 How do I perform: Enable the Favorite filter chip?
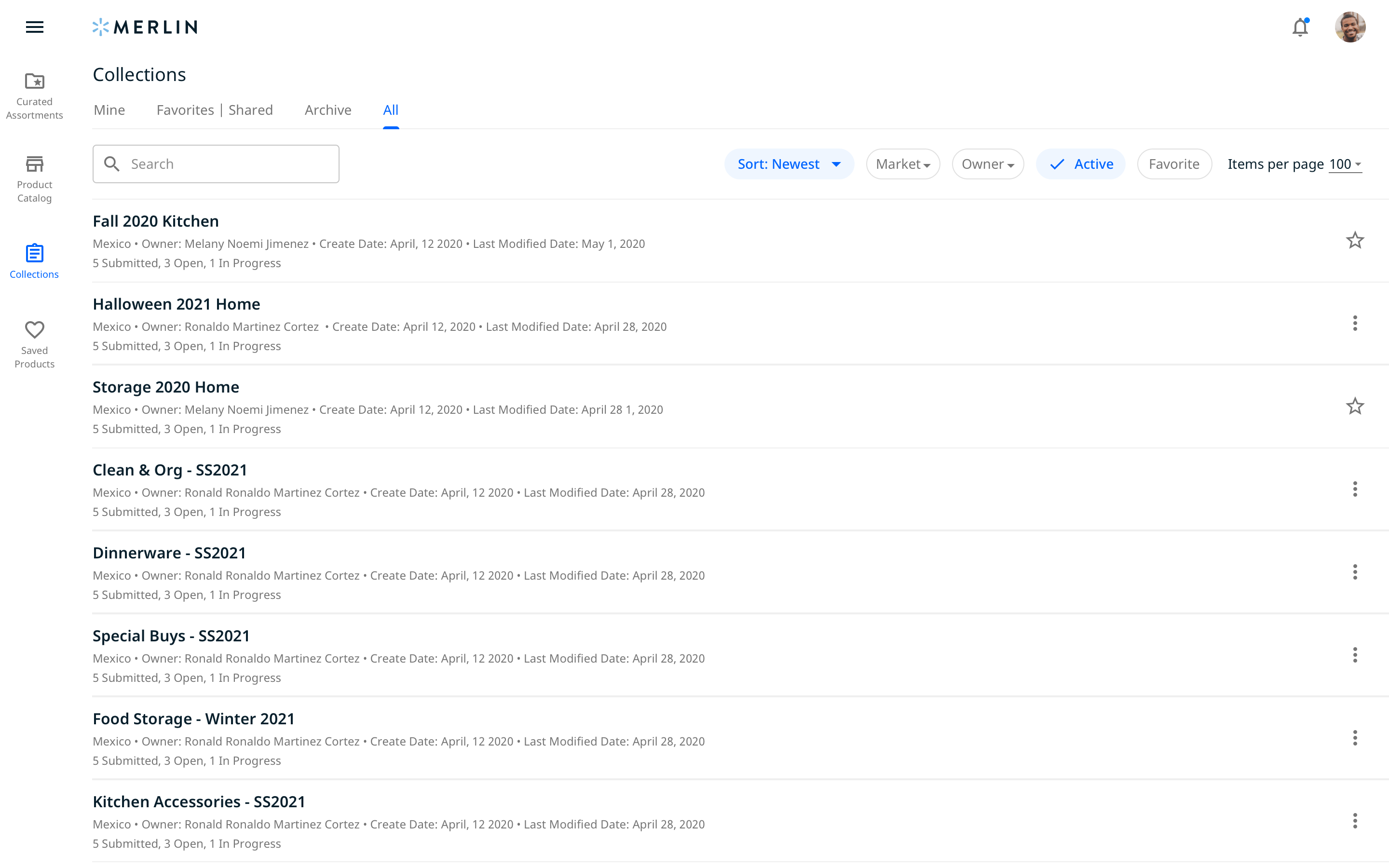click(1174, 164)
